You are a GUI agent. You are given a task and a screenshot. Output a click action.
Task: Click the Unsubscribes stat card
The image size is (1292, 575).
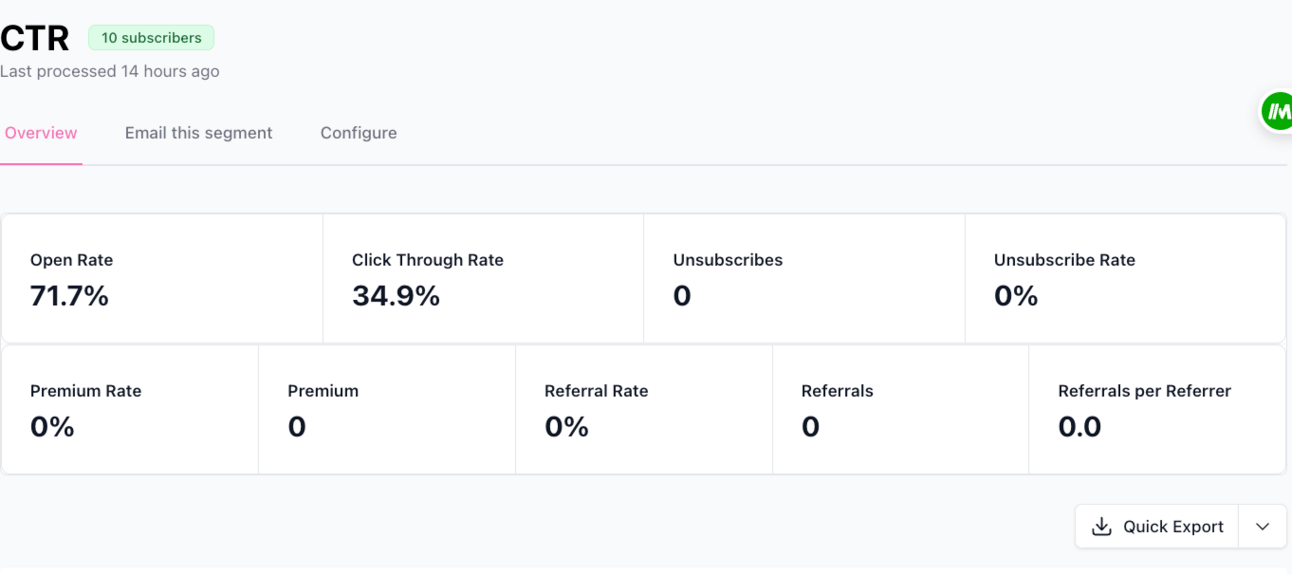(803, 278)
